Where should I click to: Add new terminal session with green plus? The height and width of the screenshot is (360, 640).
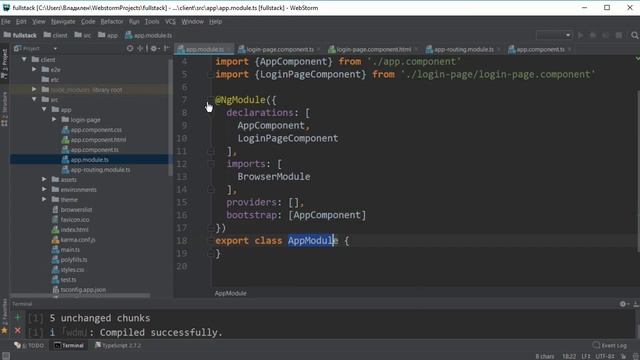(18, 317)
